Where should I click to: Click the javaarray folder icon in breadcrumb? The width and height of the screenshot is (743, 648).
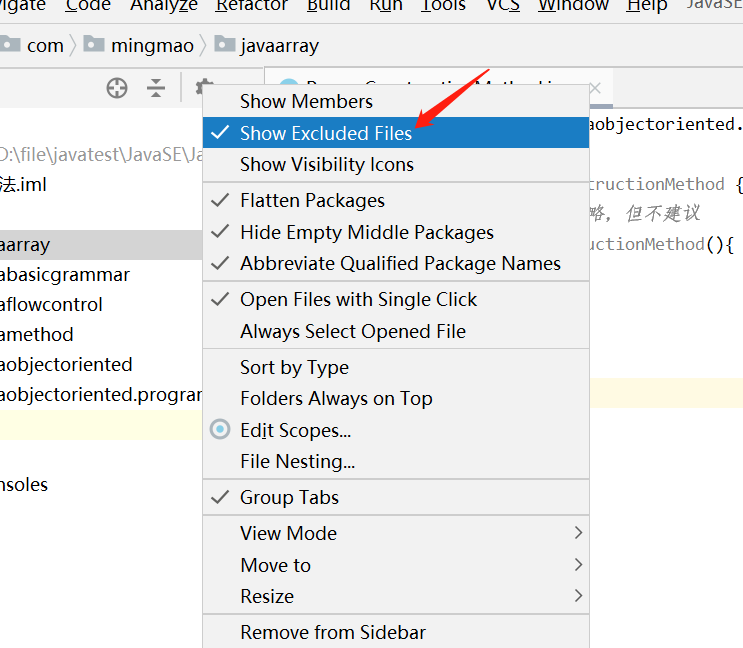tap(224, 45)
